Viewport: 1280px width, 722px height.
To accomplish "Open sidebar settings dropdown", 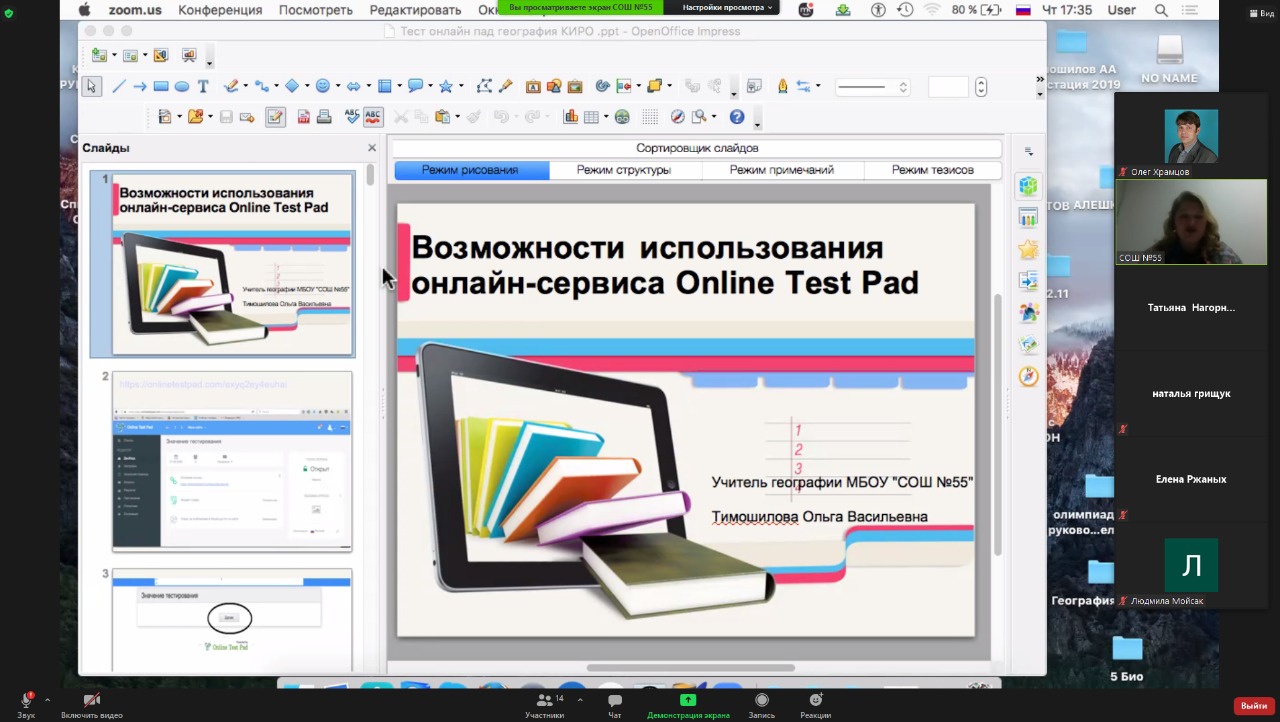I will click(1029, 151).
